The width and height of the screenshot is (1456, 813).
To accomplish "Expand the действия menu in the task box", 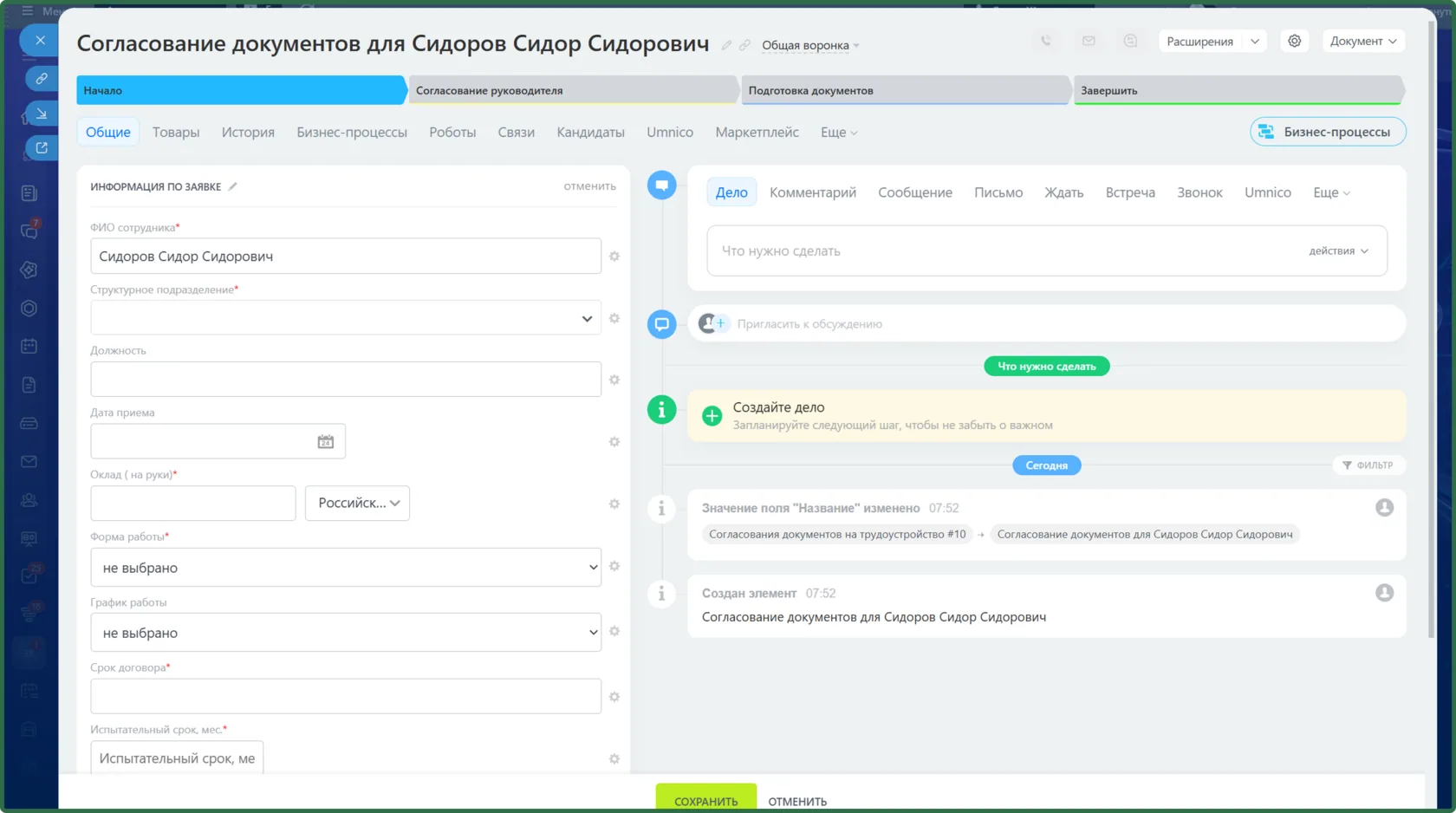I will click(1338, 250).
